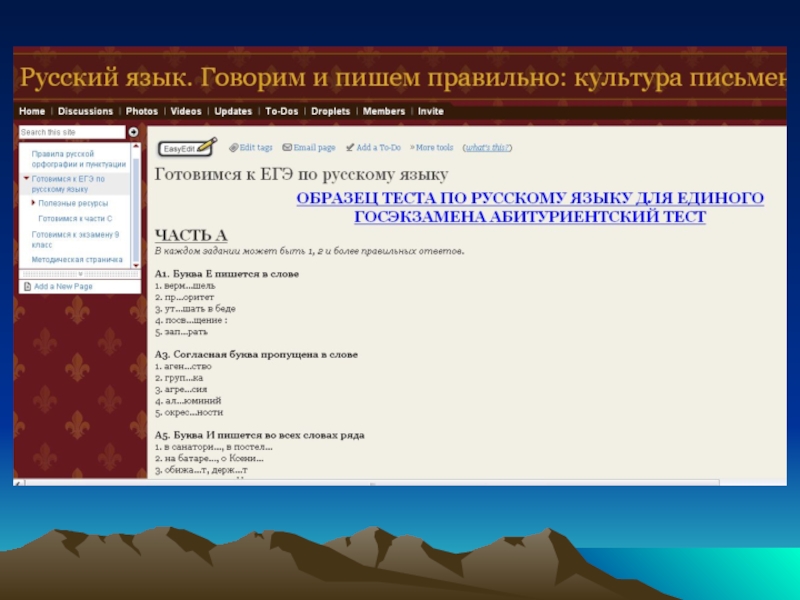The width and height of the screenshot is (800, 600).
Task: Open the Videos tab
Action: click(186, 111)
